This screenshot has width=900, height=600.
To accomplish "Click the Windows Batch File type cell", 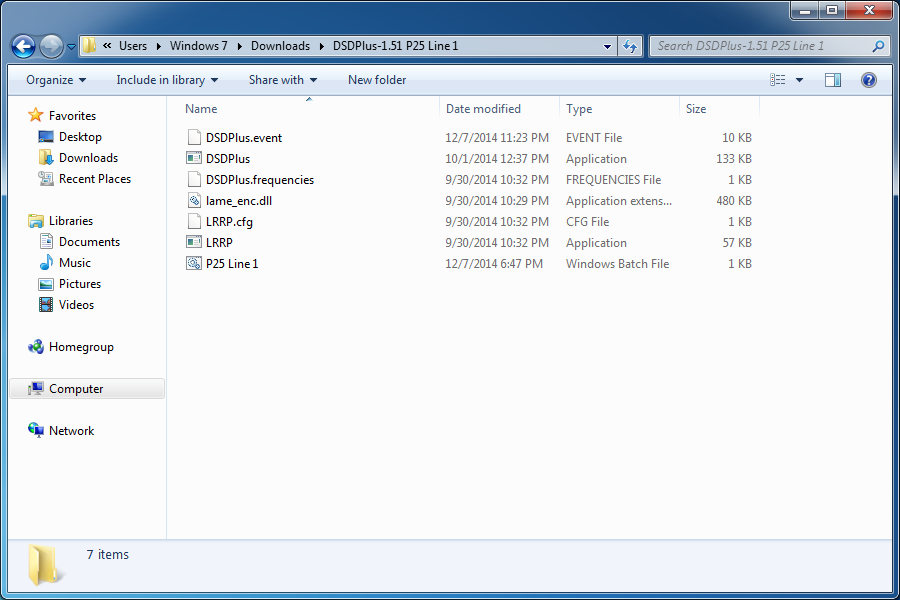I will pos(617,264).
